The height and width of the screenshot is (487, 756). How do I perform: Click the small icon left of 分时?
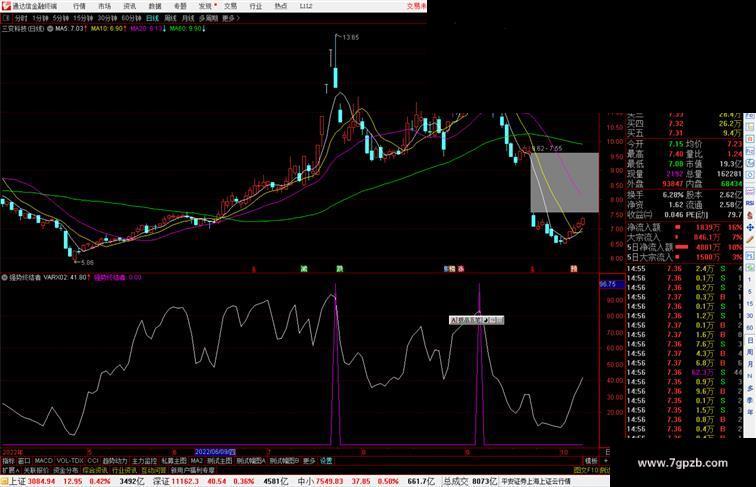click(6, 18)
